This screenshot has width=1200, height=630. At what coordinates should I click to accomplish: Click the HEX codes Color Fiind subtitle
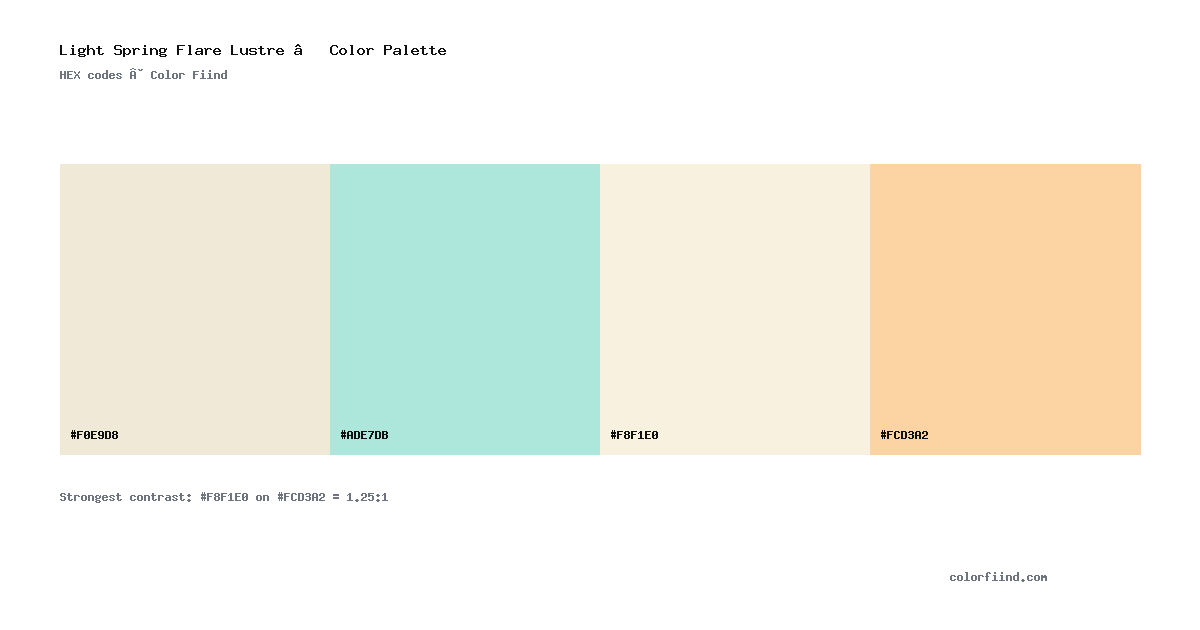click(x=143, y=75)
